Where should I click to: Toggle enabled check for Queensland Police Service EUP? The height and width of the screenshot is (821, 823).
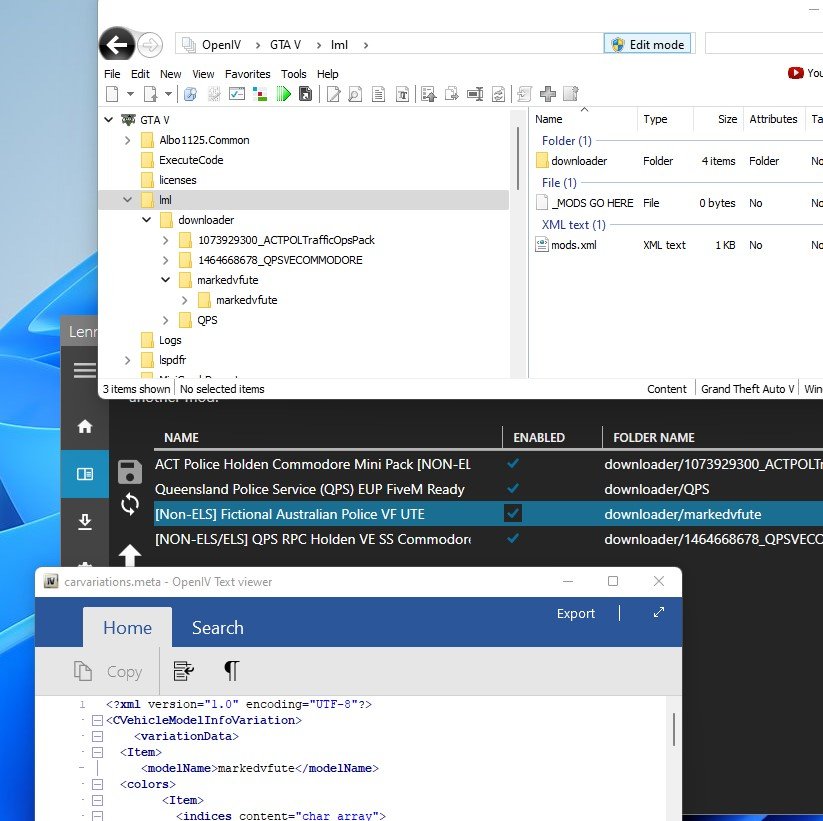pos(513,489)
